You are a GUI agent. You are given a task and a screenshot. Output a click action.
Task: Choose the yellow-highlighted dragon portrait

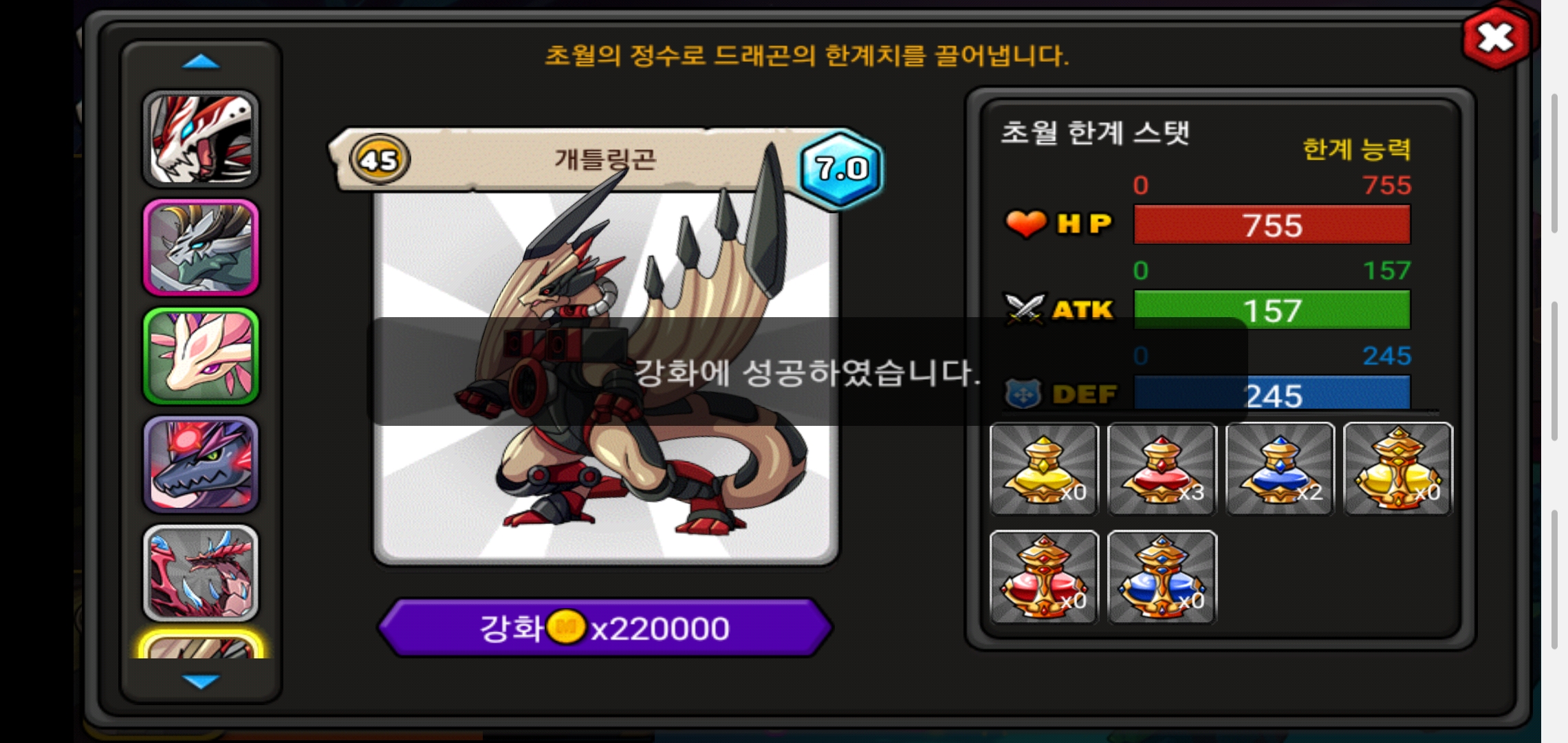[x=201, y=645]
